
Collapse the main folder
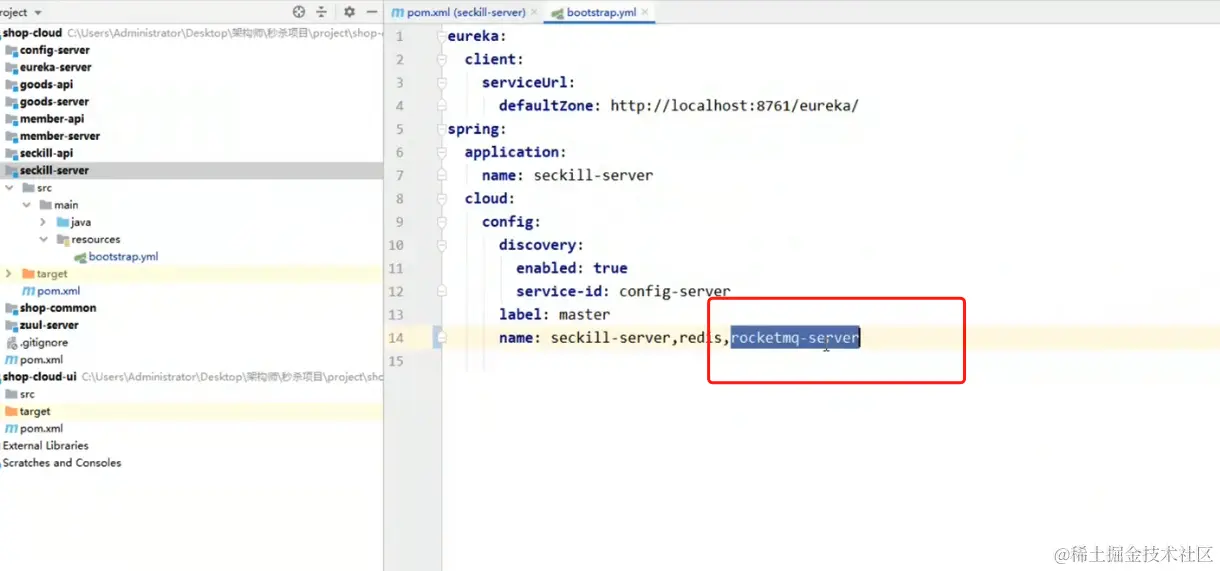pyautogui.click(x=27, y=204)
